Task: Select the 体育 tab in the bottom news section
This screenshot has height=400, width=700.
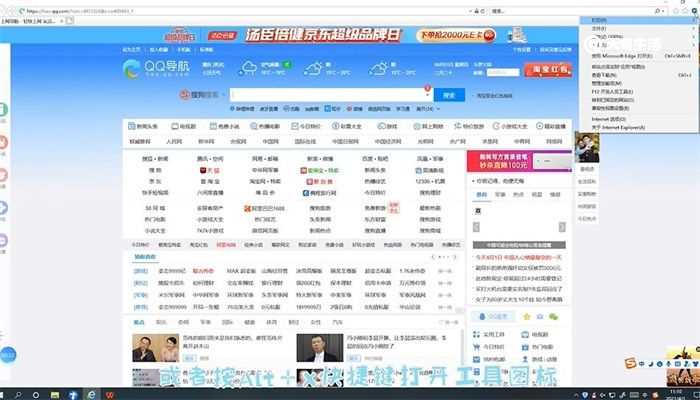Action: coord(271,322)
